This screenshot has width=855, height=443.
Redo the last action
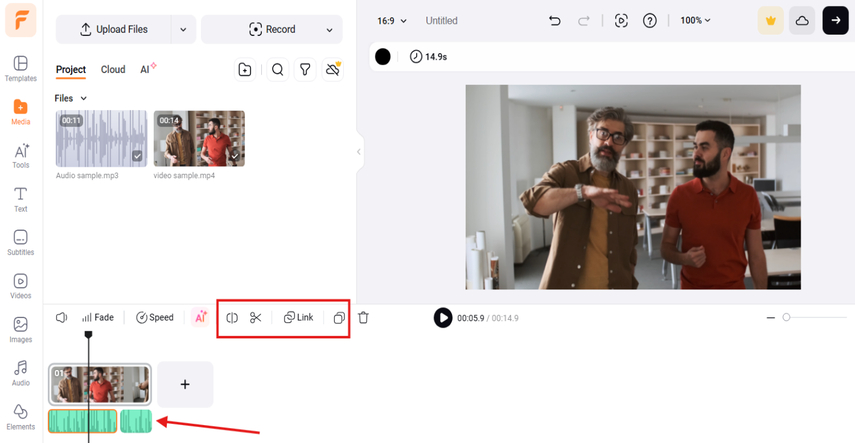coord(583,21)
